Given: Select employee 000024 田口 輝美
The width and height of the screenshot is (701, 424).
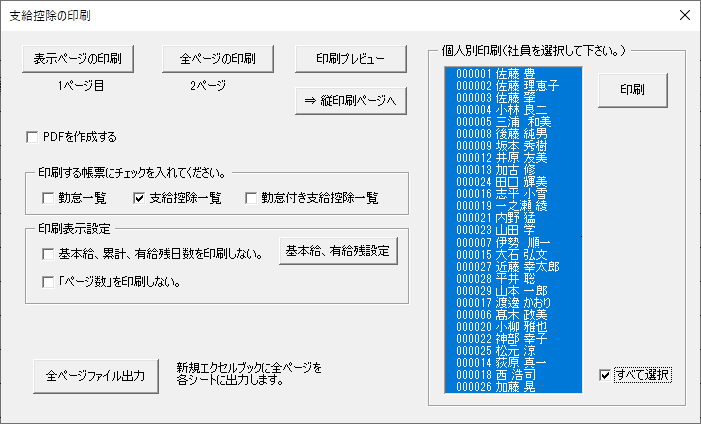Looking at the screenshot, I should [514, 182].
